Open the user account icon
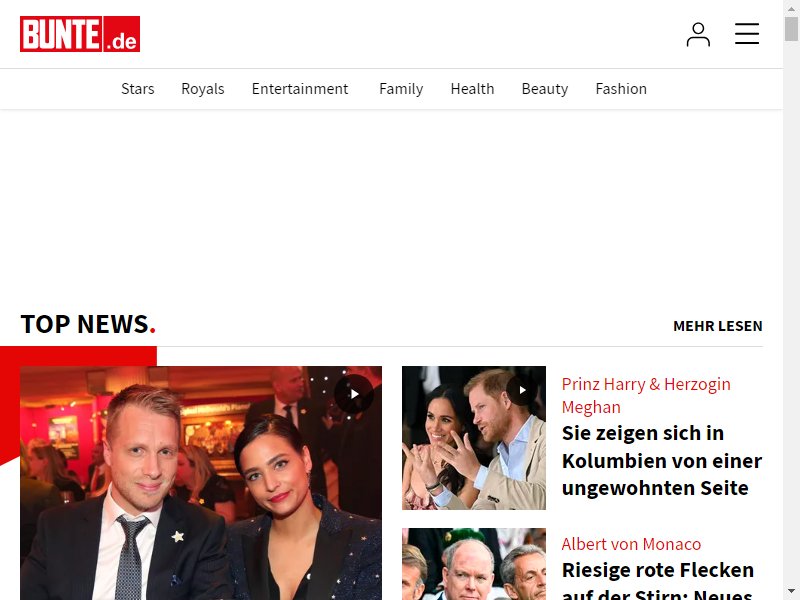This screenshot has height=600, width=800. (x=698, y=34)
